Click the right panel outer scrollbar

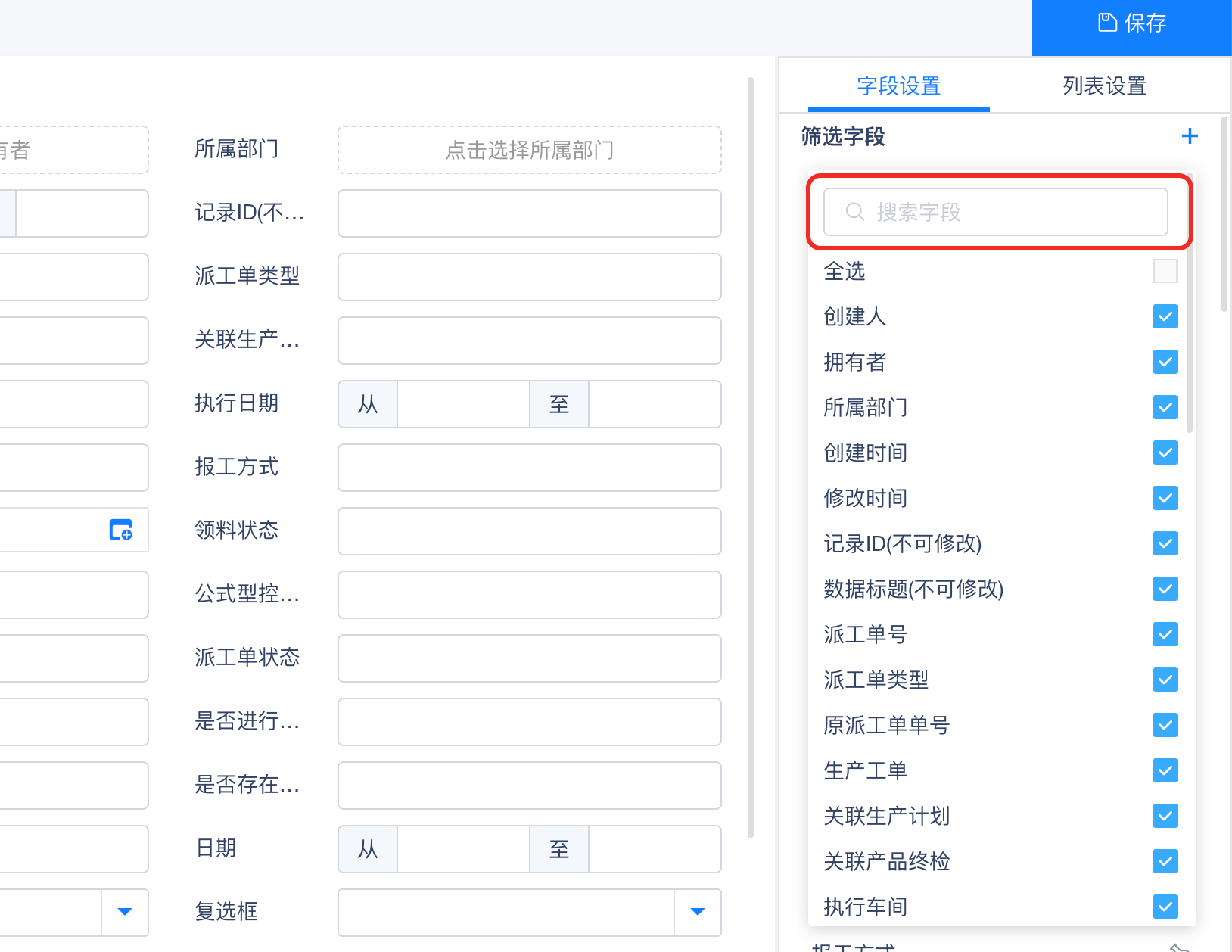point(1224,213)
